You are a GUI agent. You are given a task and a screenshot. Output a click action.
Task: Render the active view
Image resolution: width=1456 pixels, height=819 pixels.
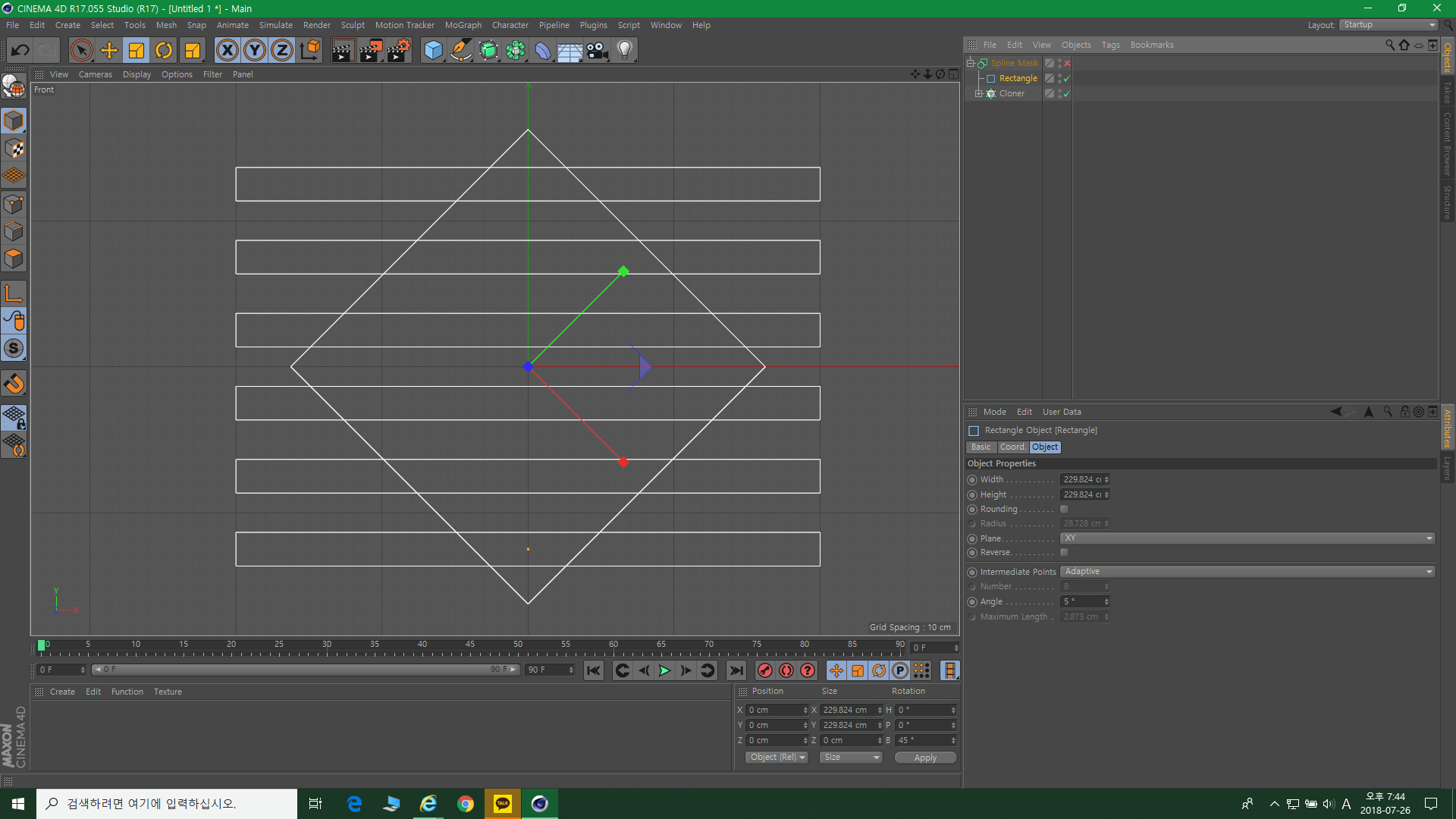(x=343, y=51)
